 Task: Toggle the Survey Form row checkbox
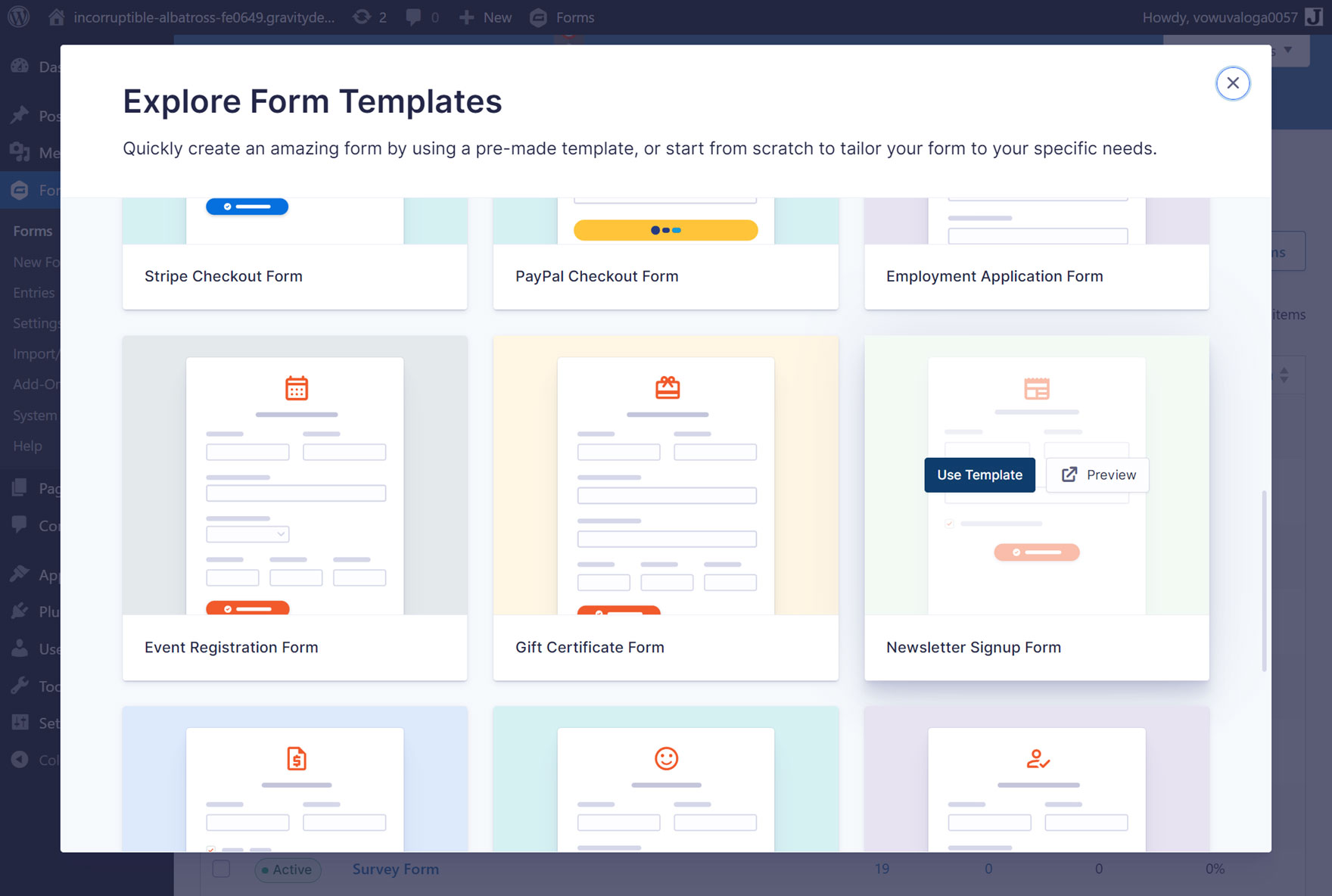click(221, 869)
